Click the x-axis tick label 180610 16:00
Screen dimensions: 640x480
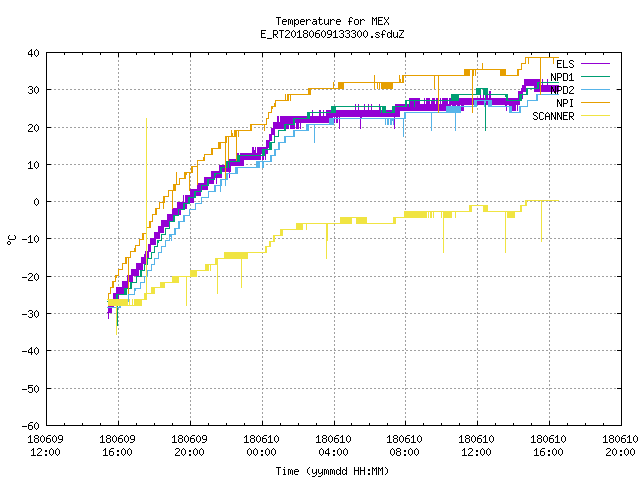[548, 446]
